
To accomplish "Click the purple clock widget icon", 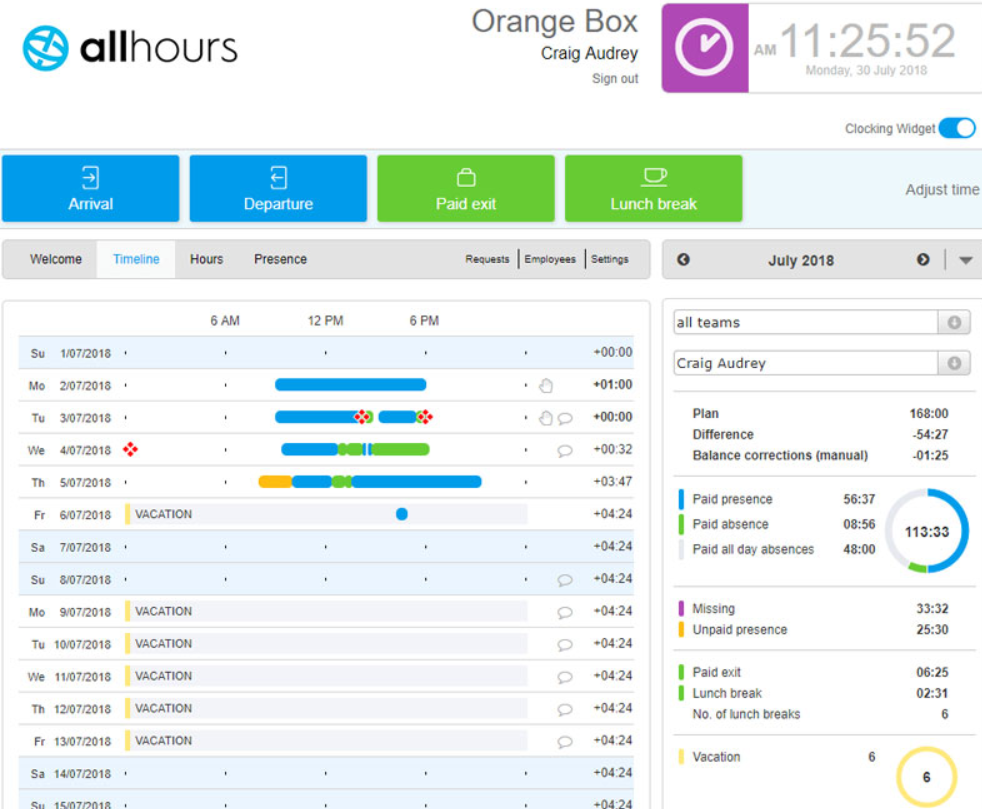I will tap(706, 48).
